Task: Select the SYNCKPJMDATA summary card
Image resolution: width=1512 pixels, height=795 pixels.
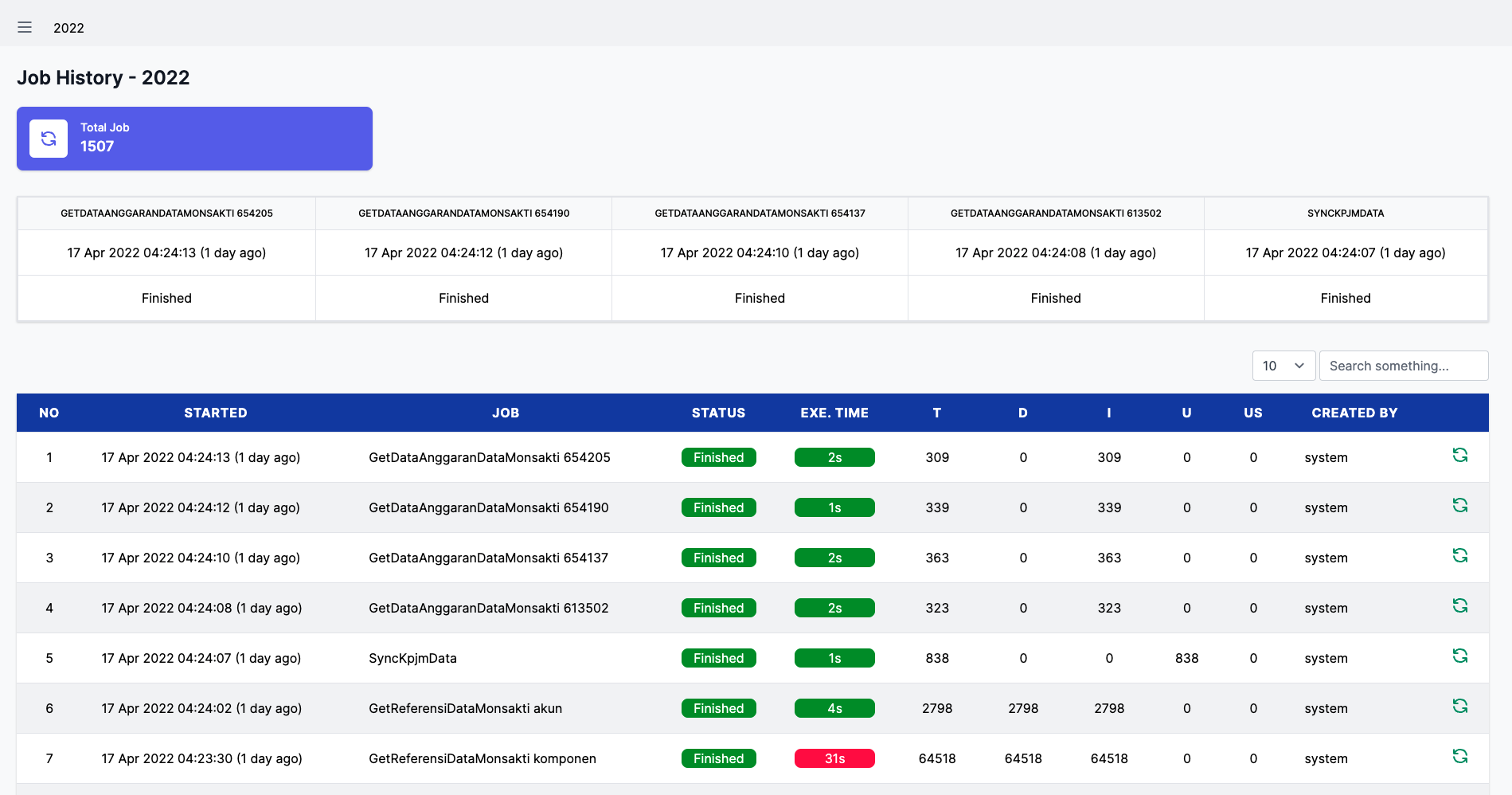Action: [x=1345, y=259]
